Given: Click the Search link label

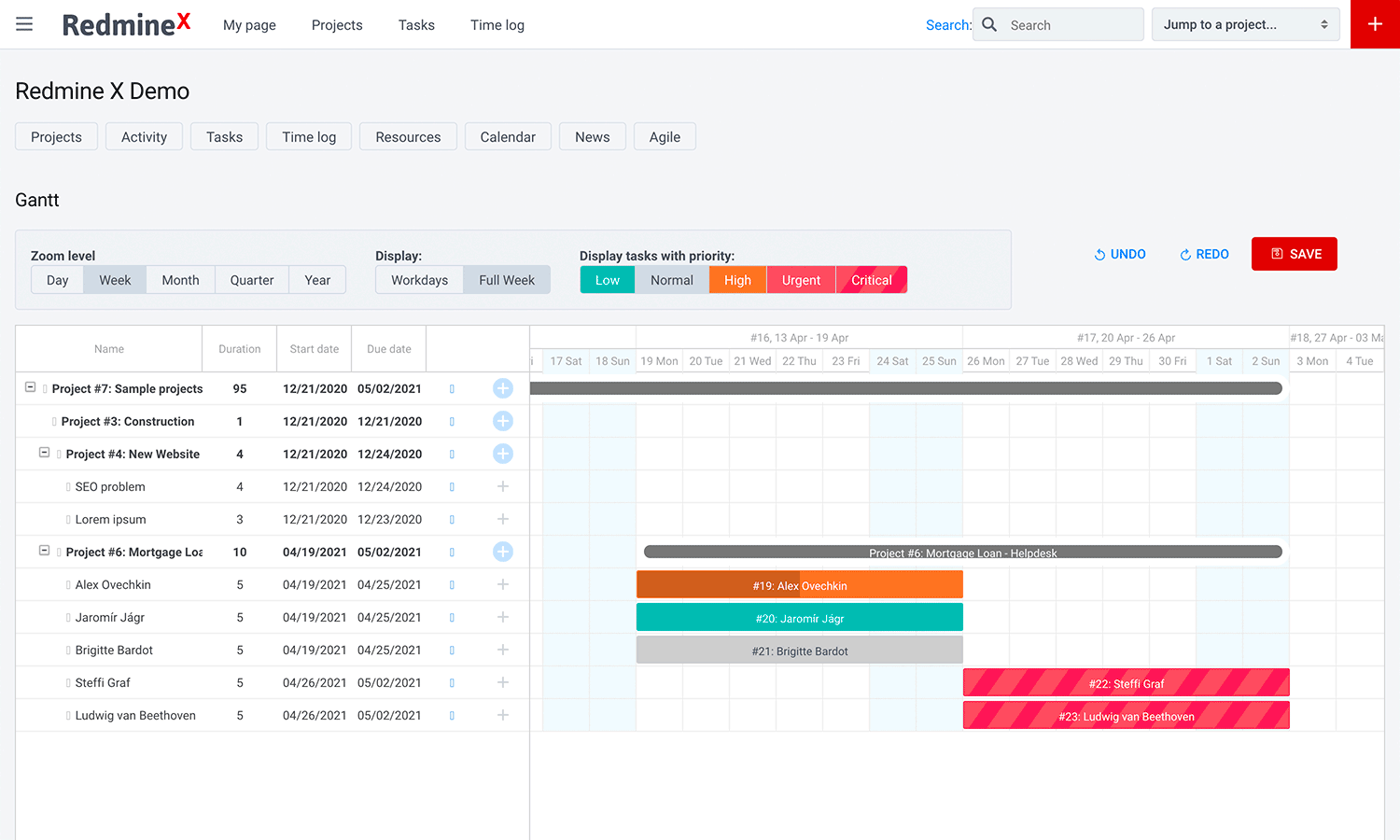Looking at the screenshot, I should (948, 25).
